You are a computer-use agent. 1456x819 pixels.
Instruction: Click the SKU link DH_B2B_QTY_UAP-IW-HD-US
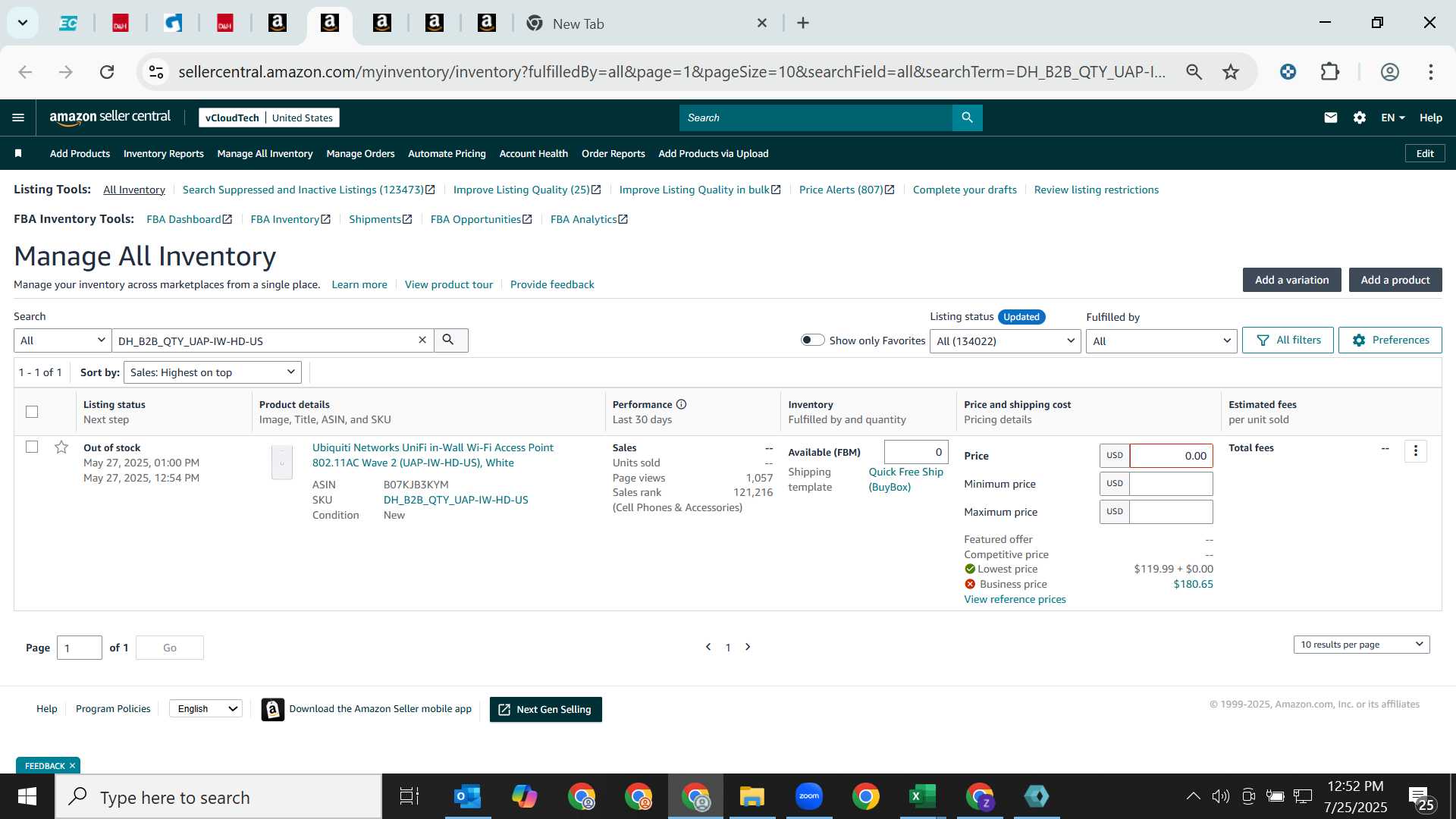(x=456, y=500)
